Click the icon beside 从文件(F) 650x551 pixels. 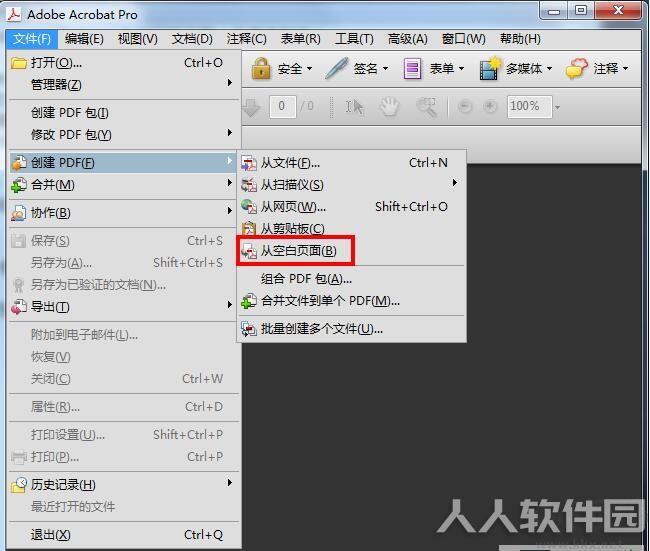click(249, 163)
